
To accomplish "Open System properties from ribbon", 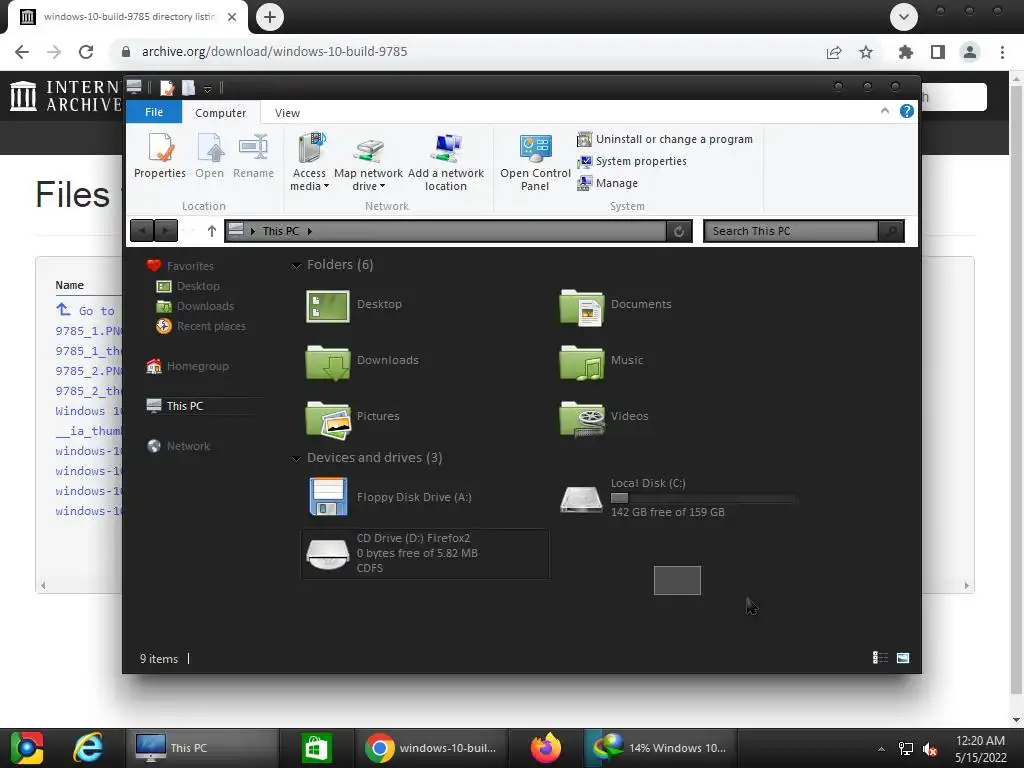I will click(632, 161).
